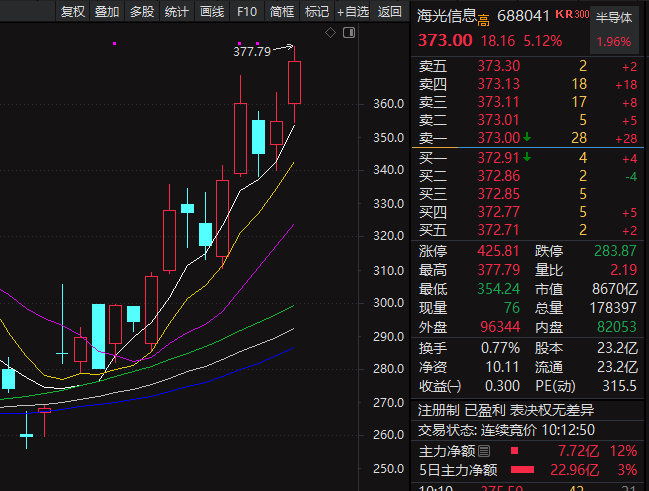Select the 卖五 price 373.30
The image size is (649, 491).
pos(498,66)
